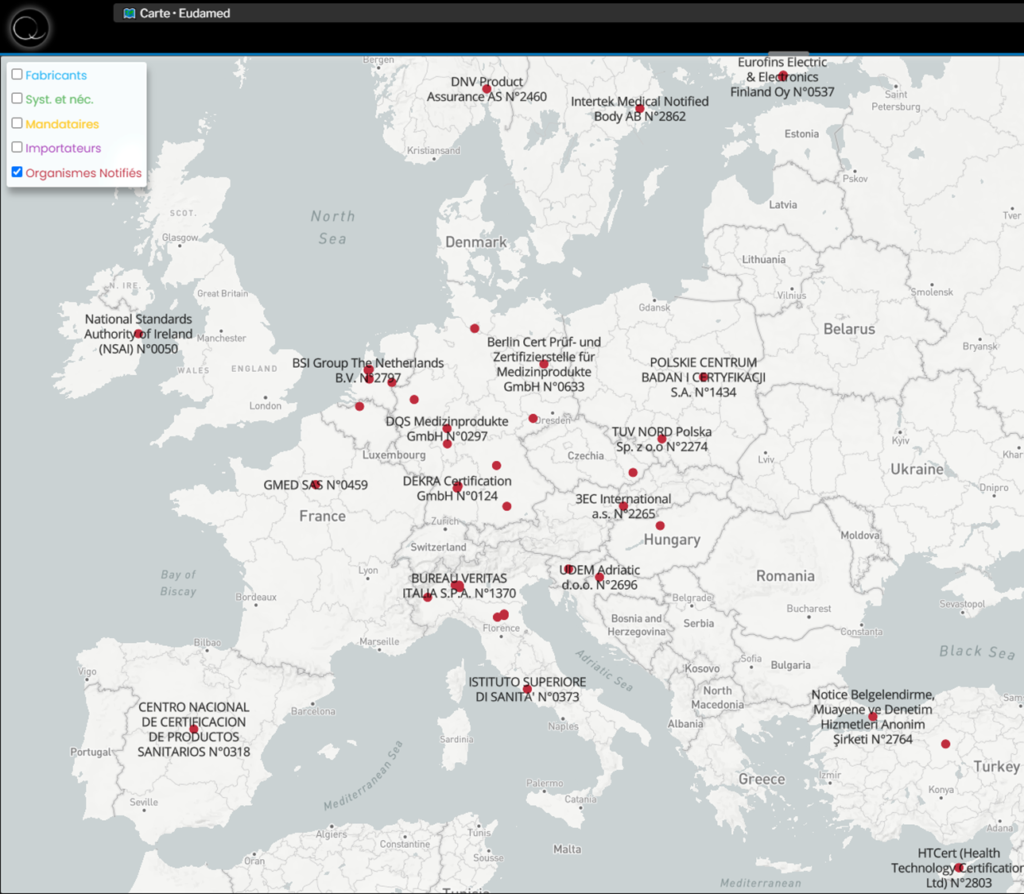This screenshot has height=894, width=1024.
Task: Click the Berlin Cert N°0633 marker
Action: coord(544,364)
